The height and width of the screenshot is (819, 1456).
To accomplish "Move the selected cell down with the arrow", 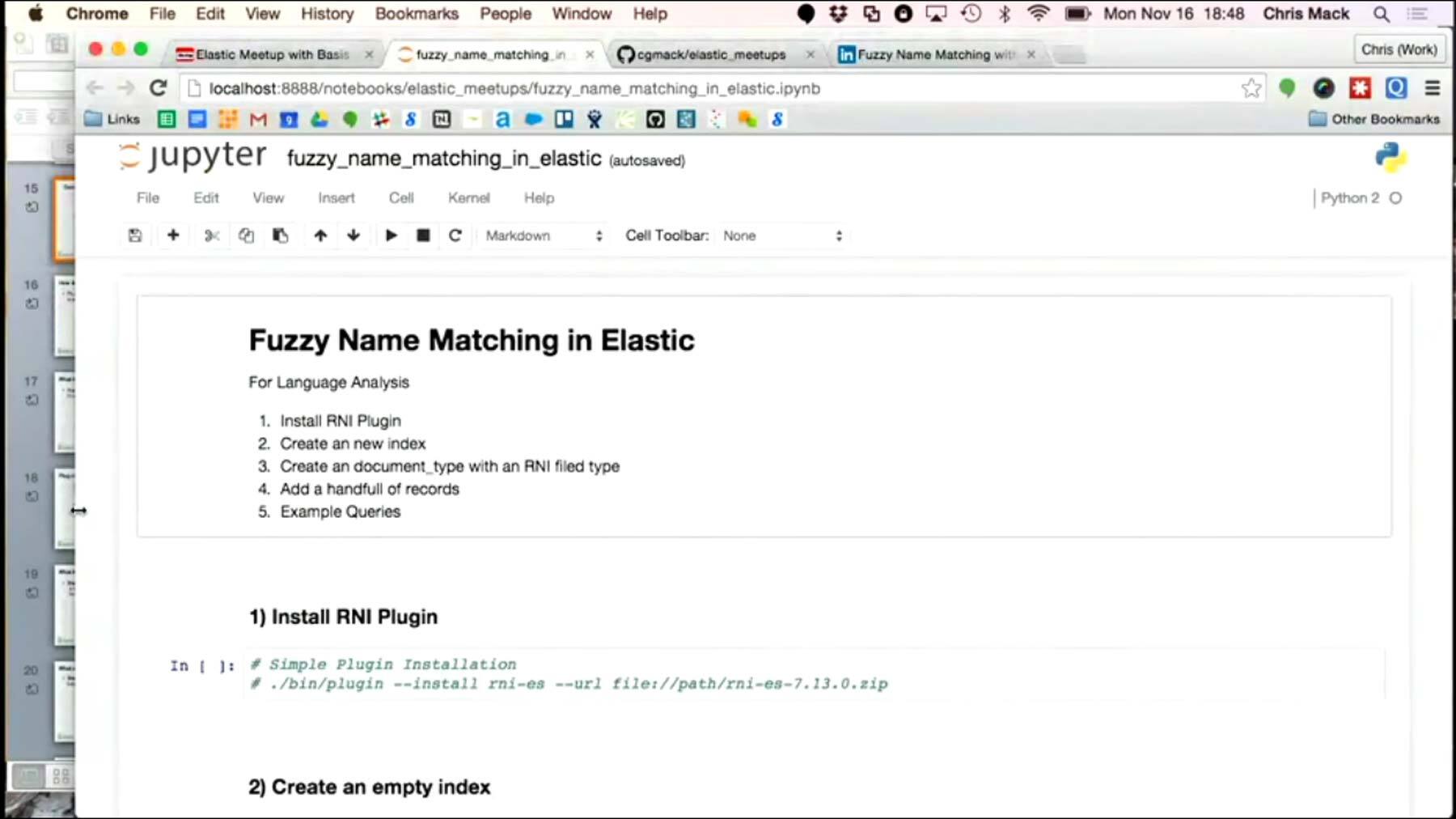I will tap(353, 236).
